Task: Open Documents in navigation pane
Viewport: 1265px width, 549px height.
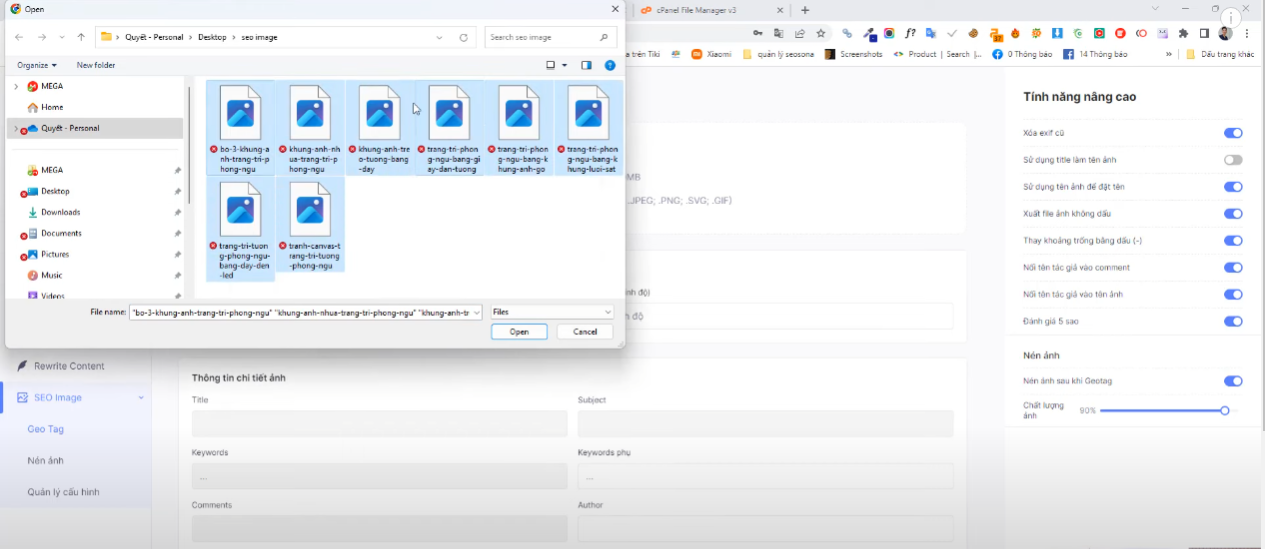Action: click(x=61, y=233)
